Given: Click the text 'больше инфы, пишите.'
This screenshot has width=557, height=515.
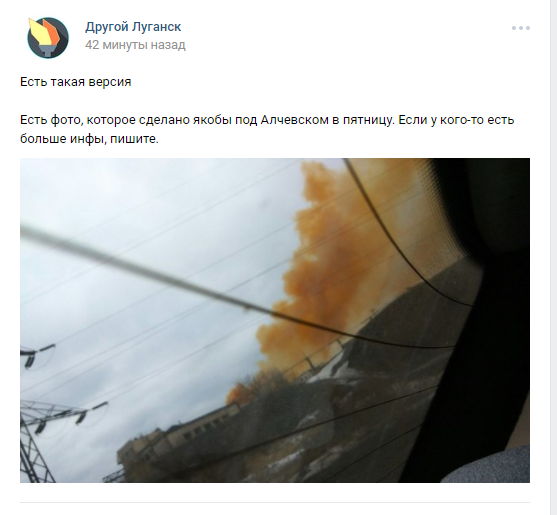Looking at the screenshot, I should tap(89, 139).
